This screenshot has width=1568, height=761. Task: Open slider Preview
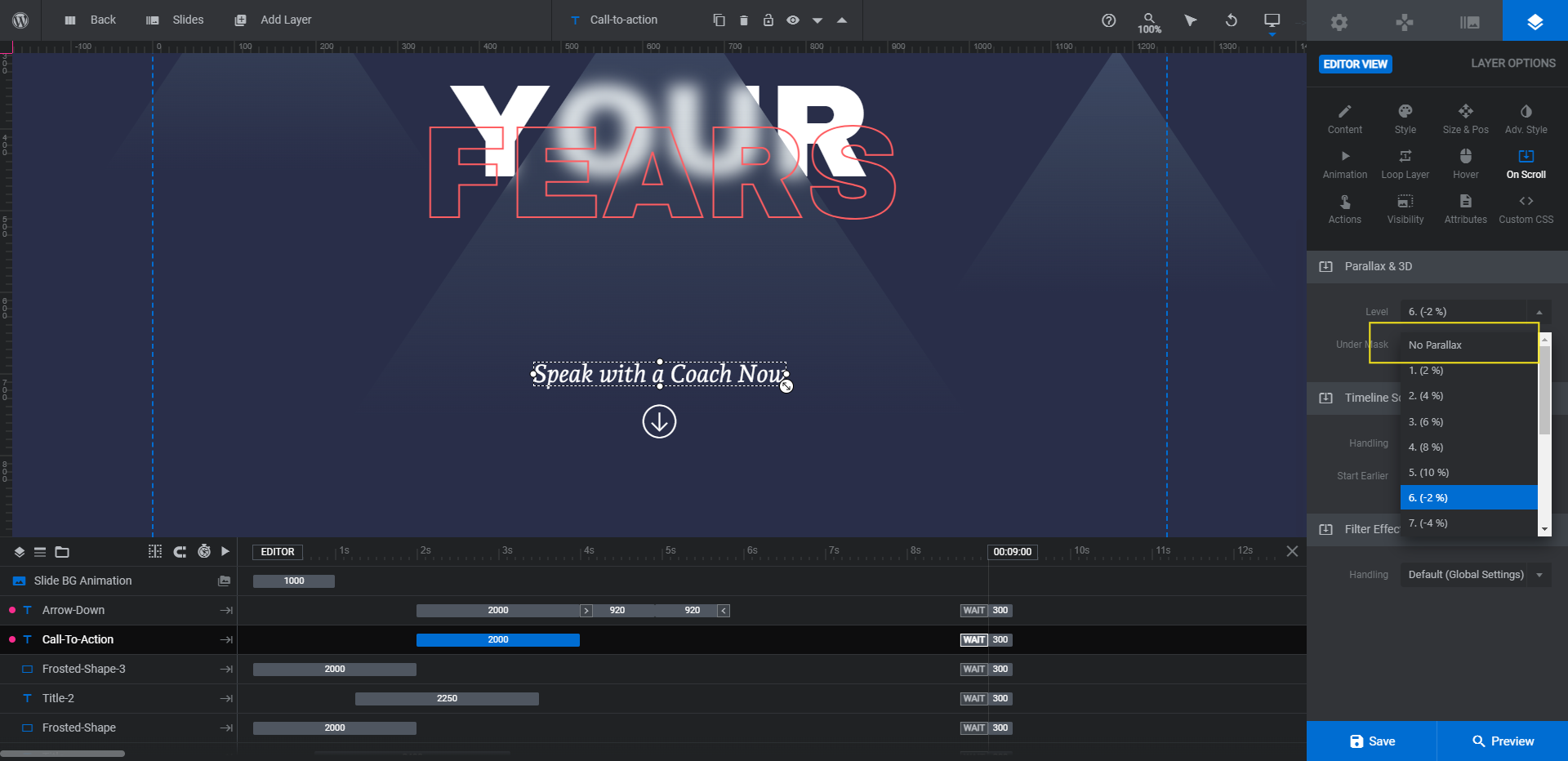(x=1503, y=741)
